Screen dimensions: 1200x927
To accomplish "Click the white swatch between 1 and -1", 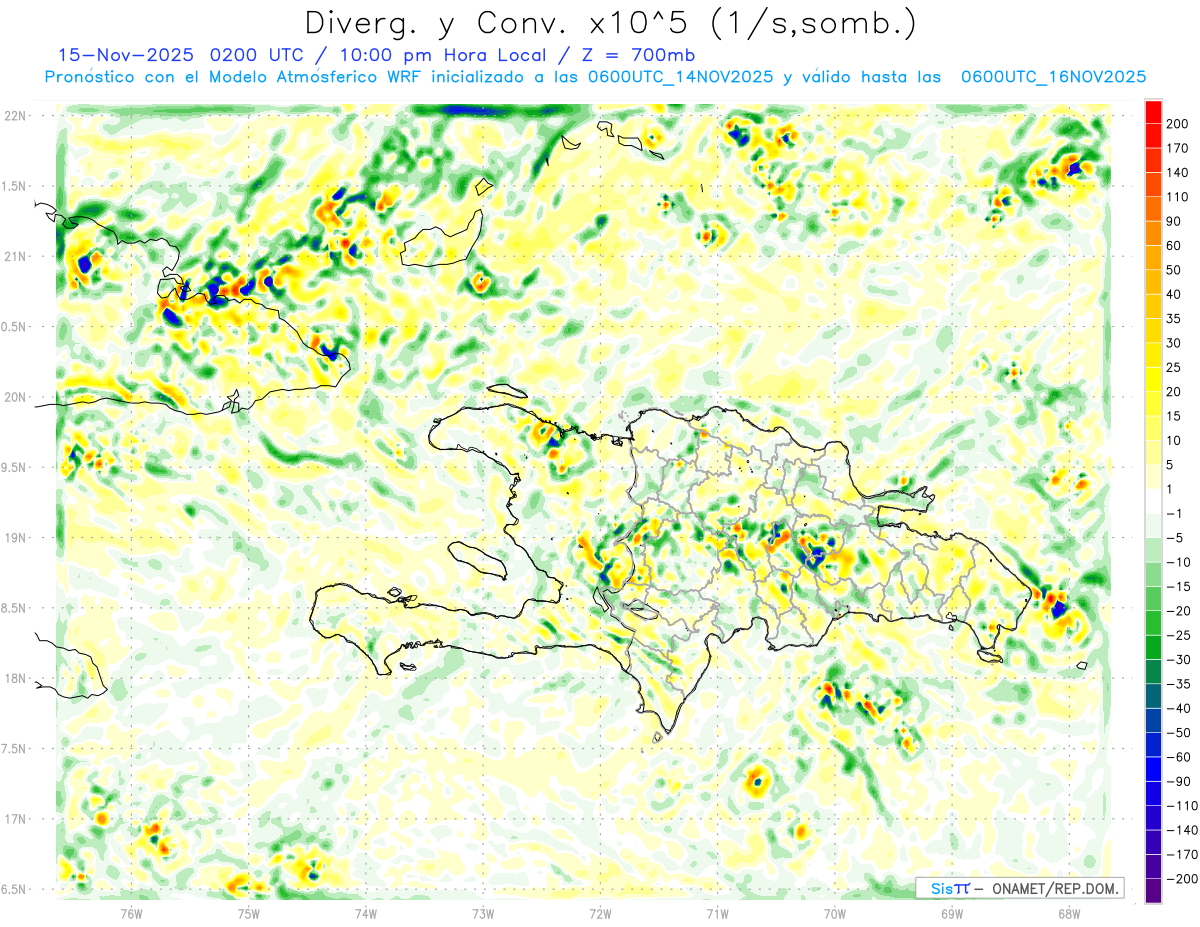I will [x=1153, y=501].
